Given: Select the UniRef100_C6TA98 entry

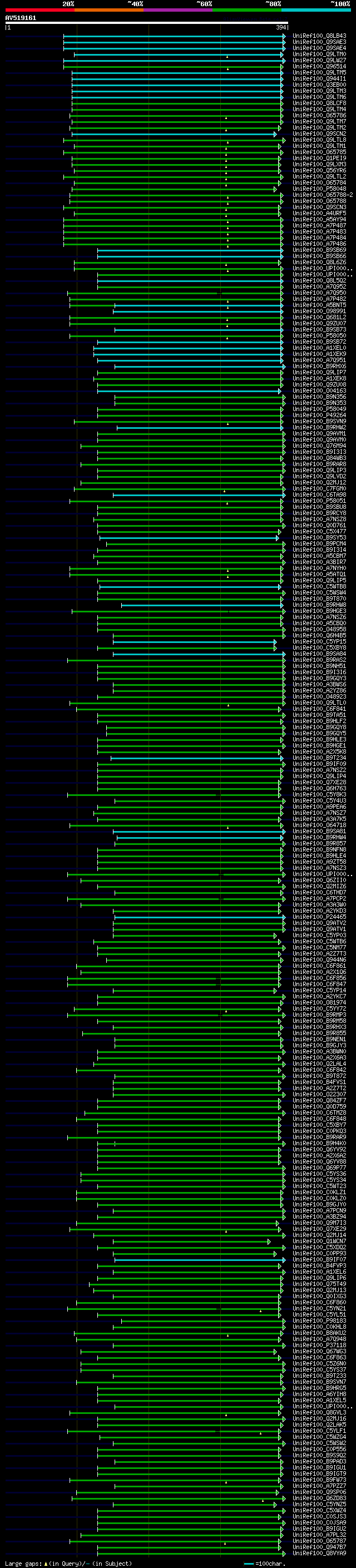Looking at the screenshot, I should coord(319,495).
